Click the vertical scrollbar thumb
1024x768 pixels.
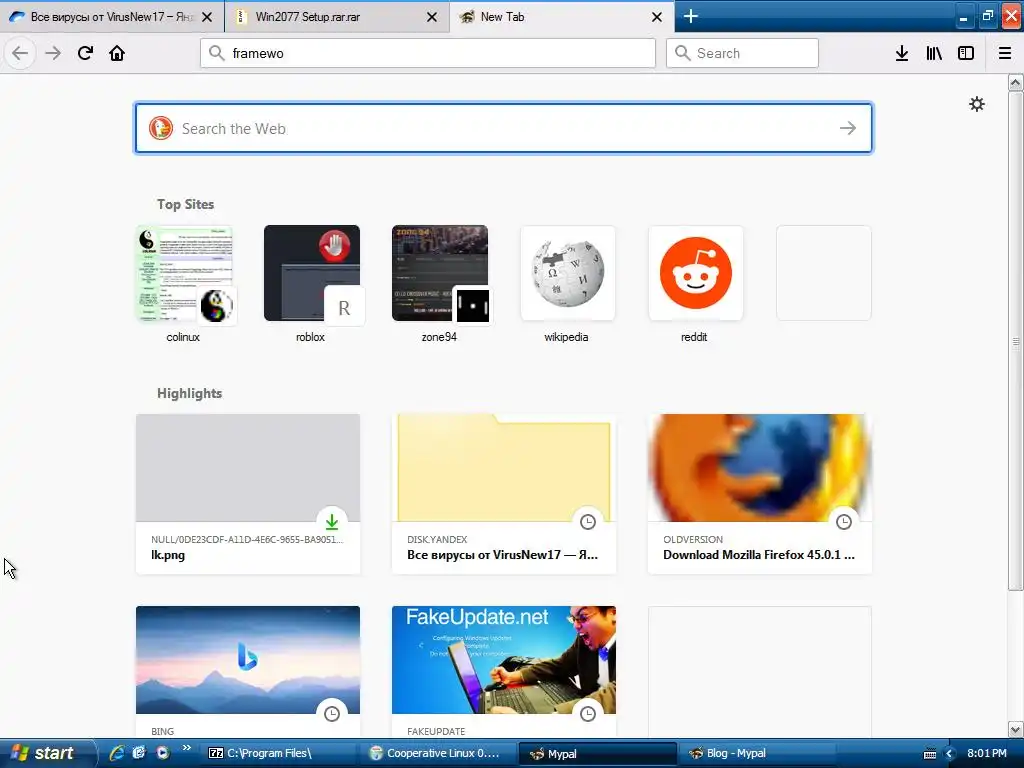click(x=1015, y=341)
